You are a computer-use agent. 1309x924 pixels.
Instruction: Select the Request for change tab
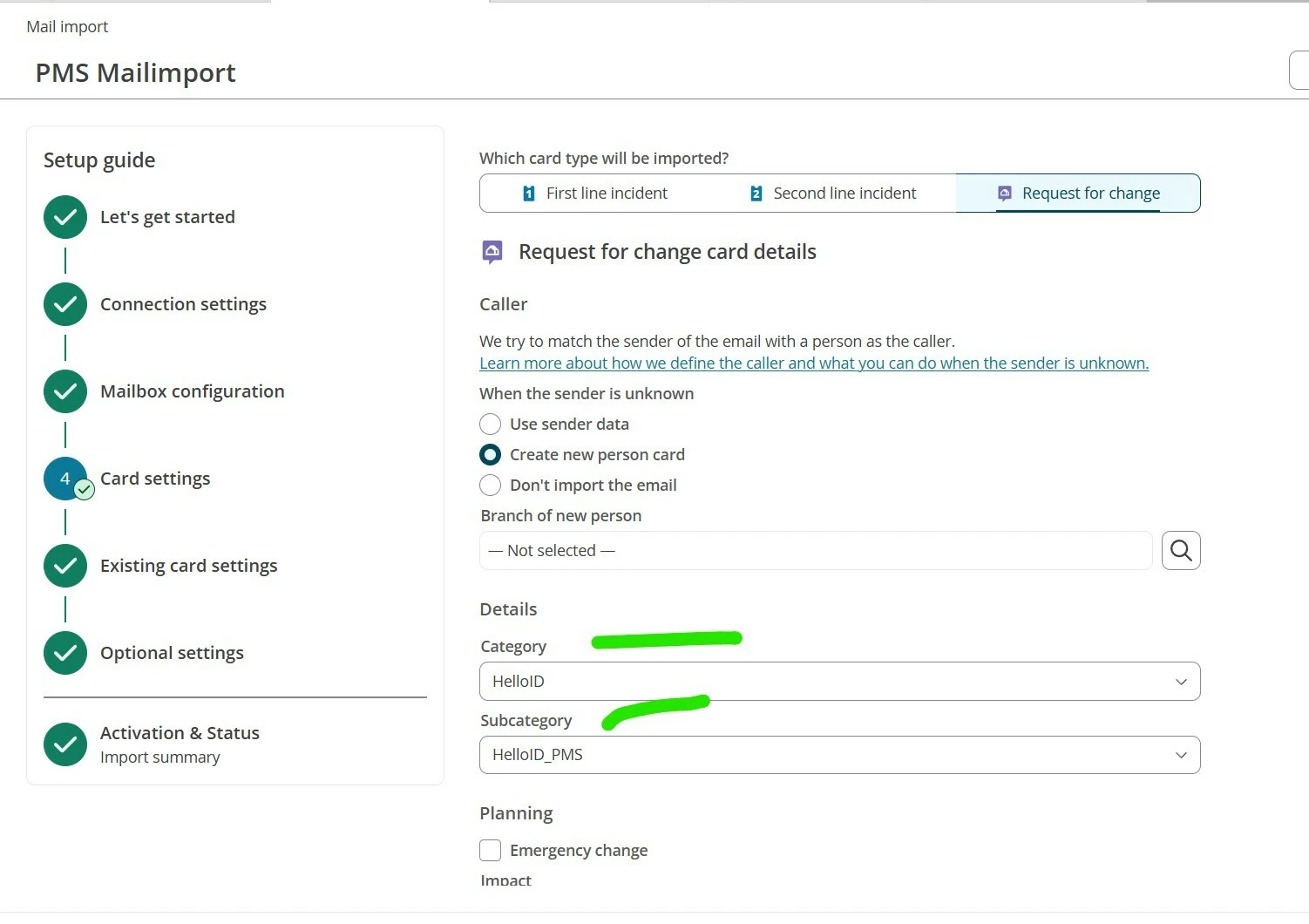1079,194
